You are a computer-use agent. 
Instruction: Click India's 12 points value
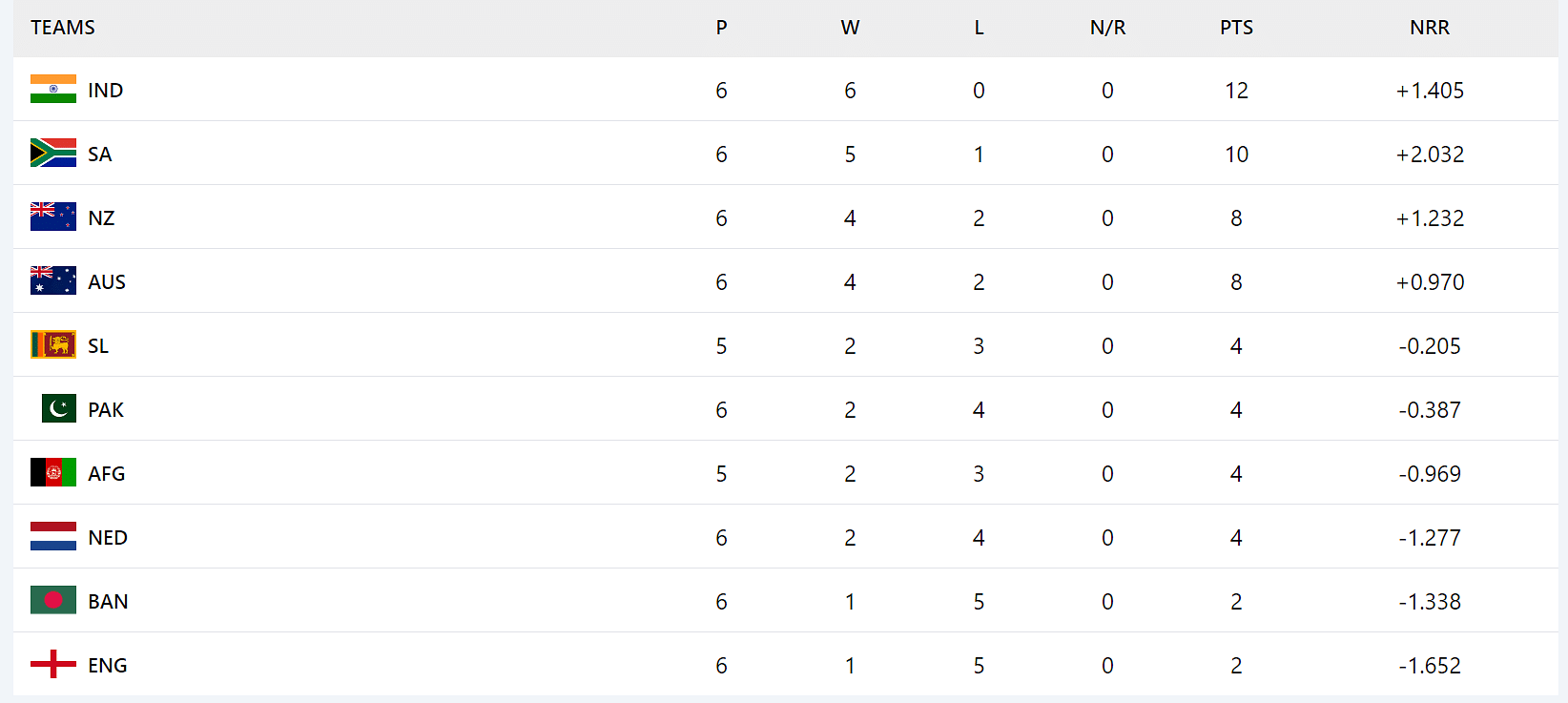(1236, 91)
